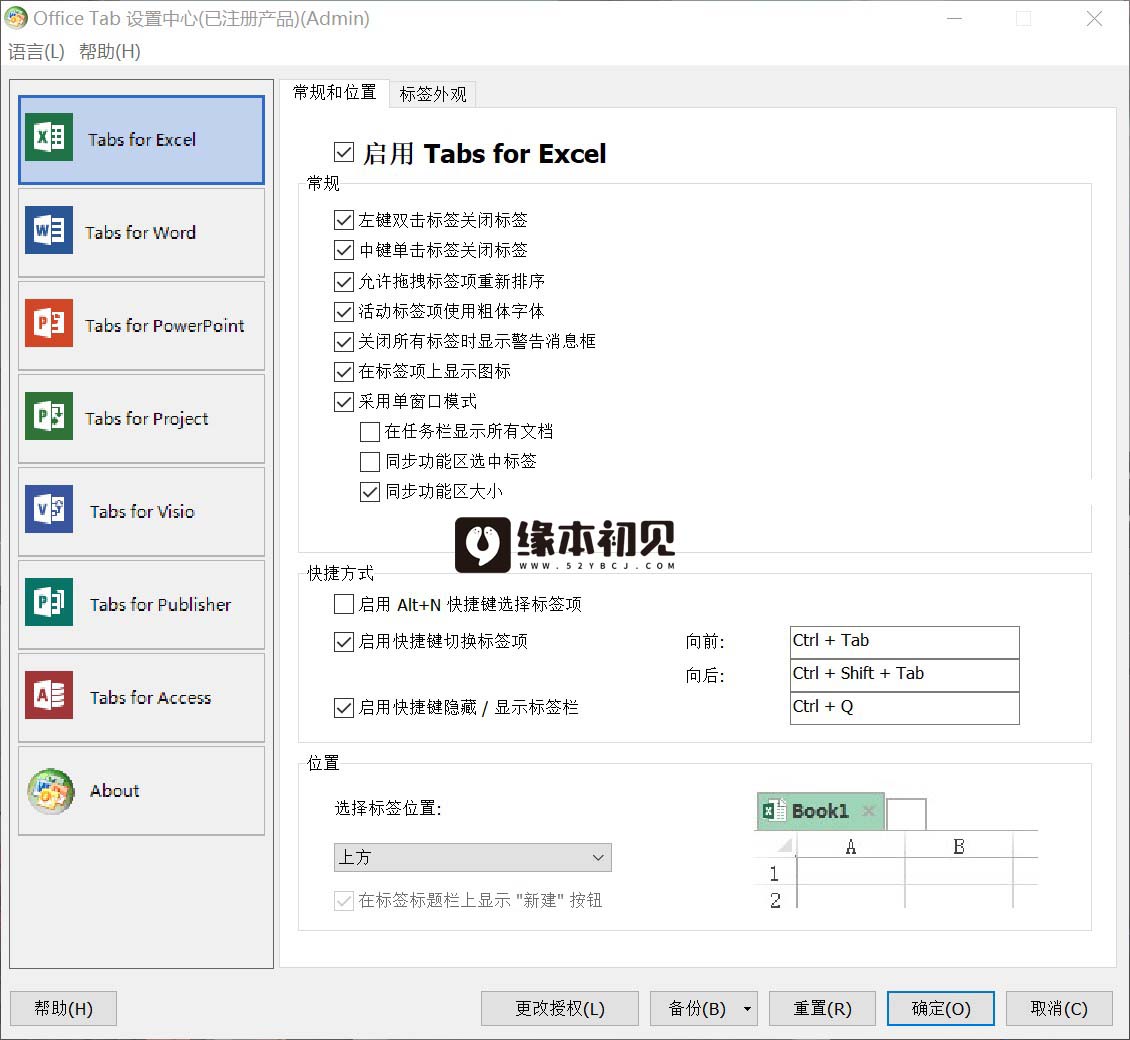This screenshot has height=1040, width=1130.
Task: Click the Office Tab title bar icon
Action: (x=16, y=17)
